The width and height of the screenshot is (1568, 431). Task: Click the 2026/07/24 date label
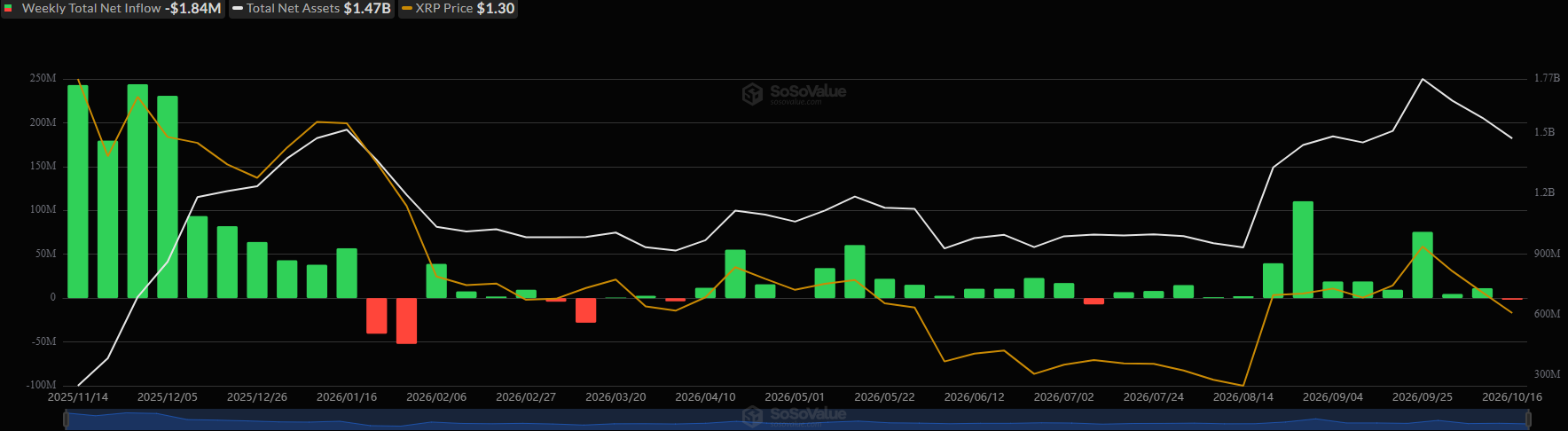tap(1154, 397)
